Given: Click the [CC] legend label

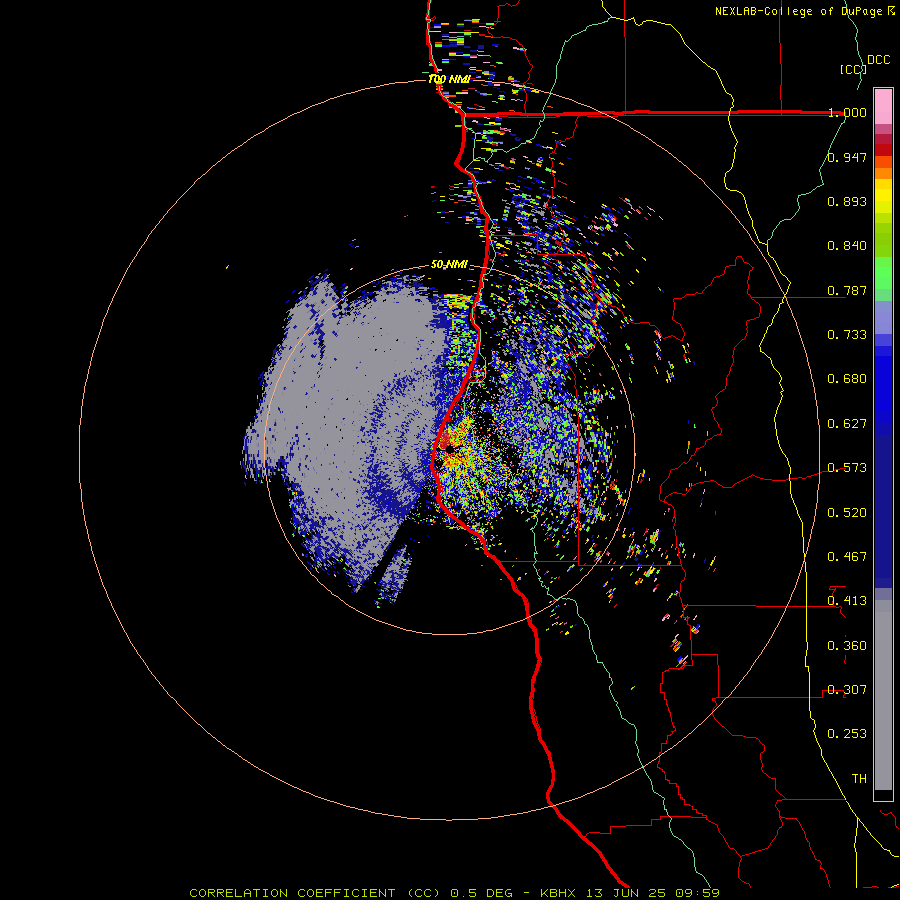Looking at the screenshot, I should (x=854, y=69).
